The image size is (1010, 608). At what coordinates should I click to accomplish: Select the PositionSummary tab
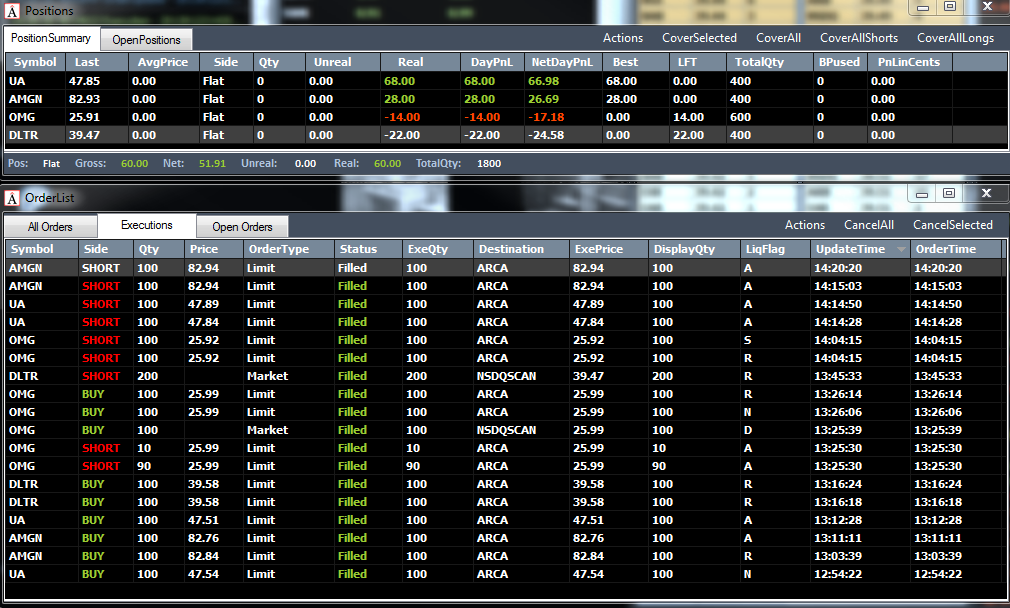pos(51,38)
